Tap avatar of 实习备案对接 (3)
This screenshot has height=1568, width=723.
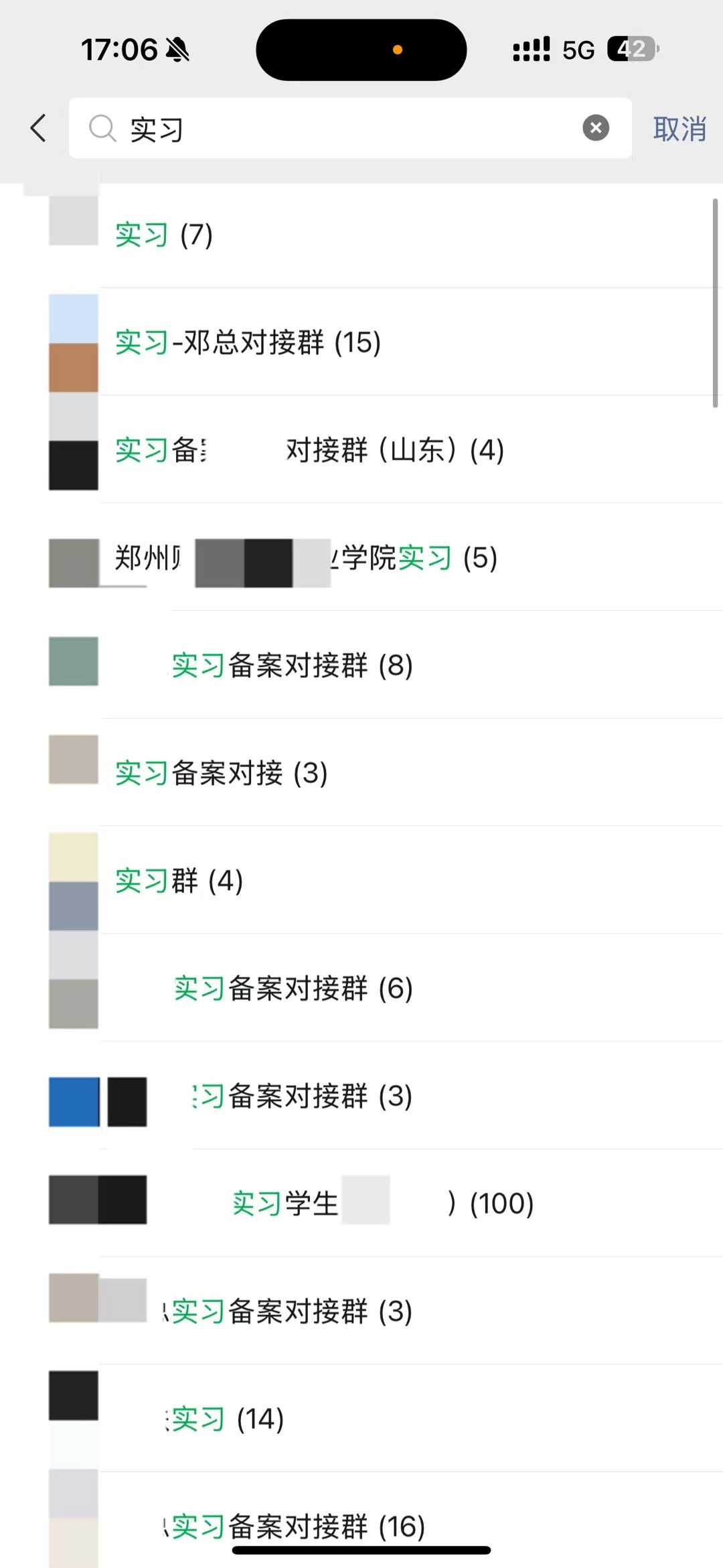pos(74,760)
